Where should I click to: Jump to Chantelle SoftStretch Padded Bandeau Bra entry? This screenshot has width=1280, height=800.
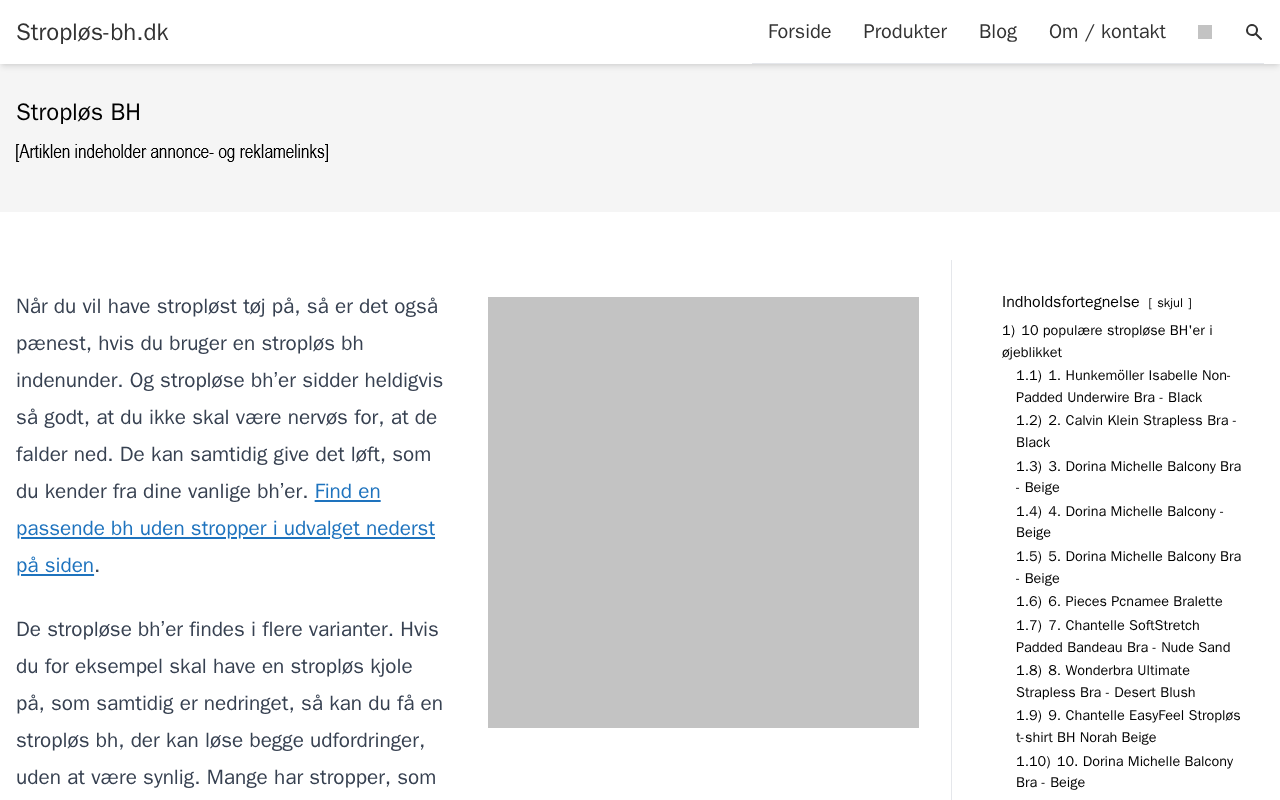tap(1123, 636)
